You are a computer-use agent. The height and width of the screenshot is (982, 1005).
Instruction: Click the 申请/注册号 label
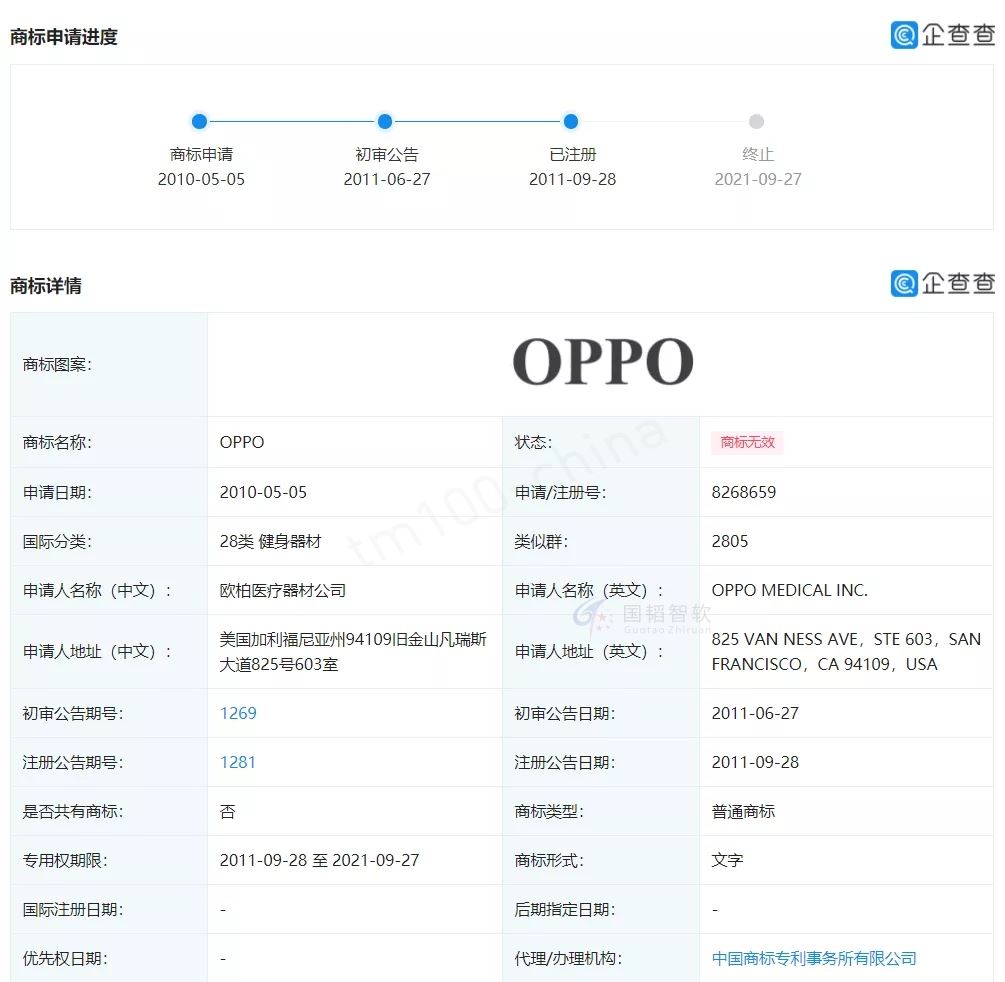click(x=560, y=492)
